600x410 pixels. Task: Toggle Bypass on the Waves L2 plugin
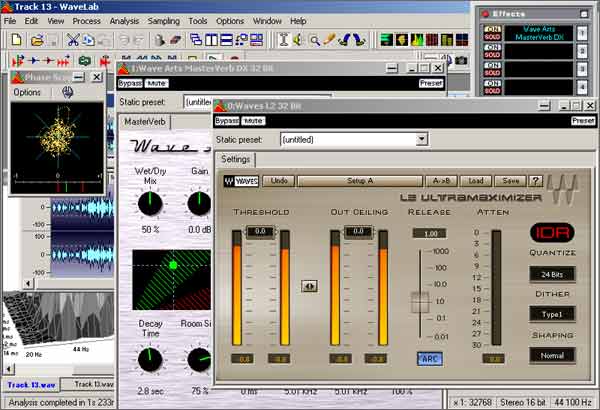226,120
